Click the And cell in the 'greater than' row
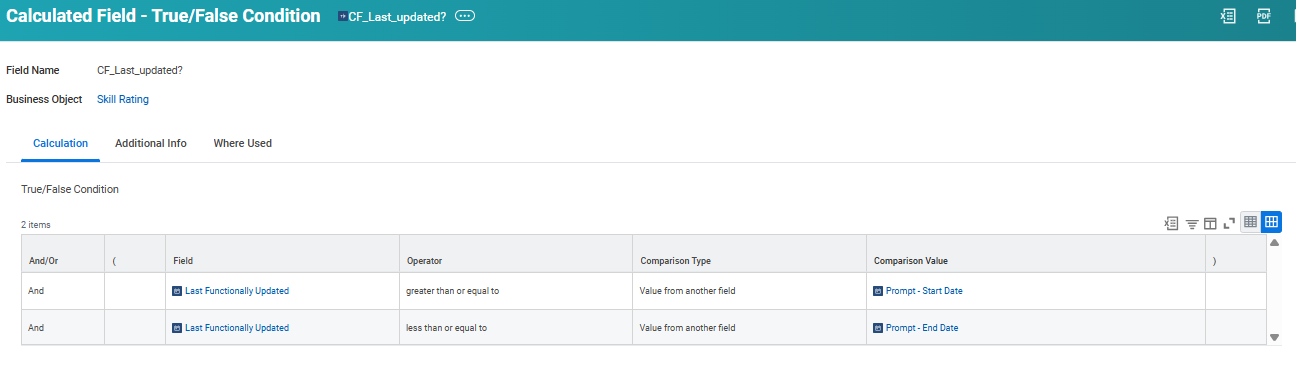1296x375 pixels. point(63,291)
